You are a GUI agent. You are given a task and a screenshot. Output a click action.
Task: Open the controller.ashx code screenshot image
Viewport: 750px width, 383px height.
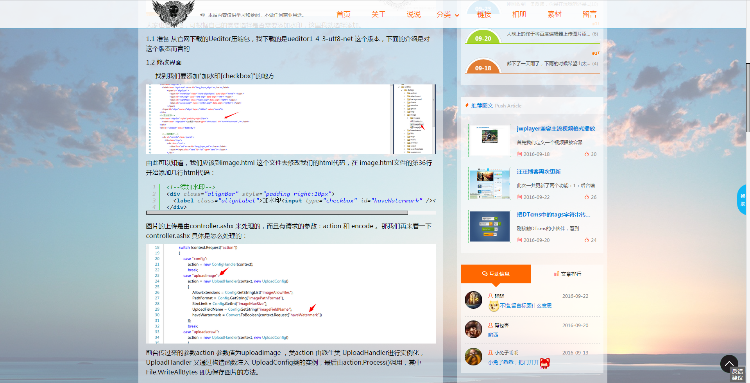click(291, 294)
